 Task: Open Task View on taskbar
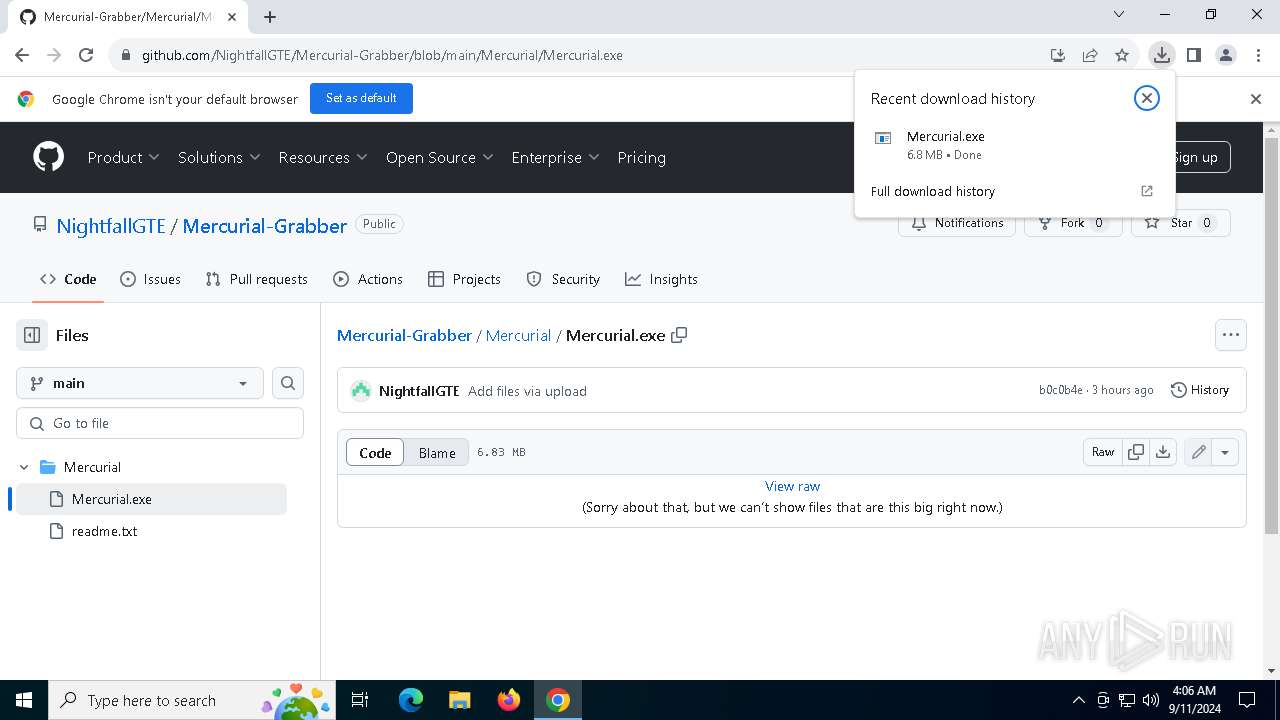[x=360, y=700]
